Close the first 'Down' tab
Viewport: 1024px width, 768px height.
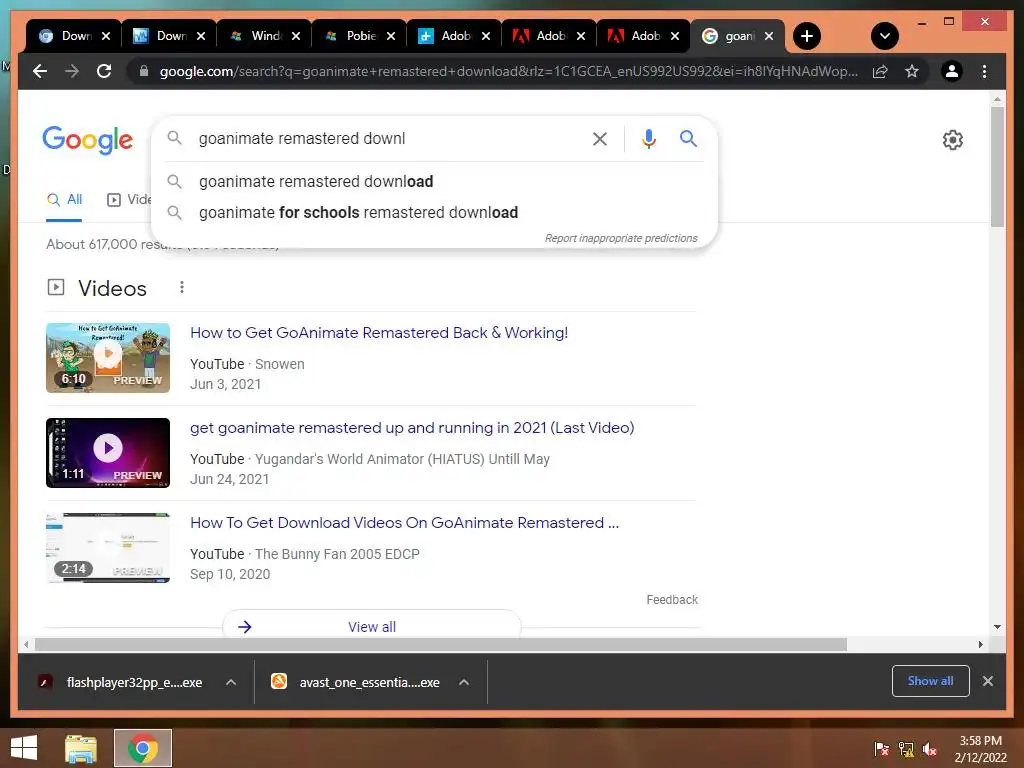(106, 36)
